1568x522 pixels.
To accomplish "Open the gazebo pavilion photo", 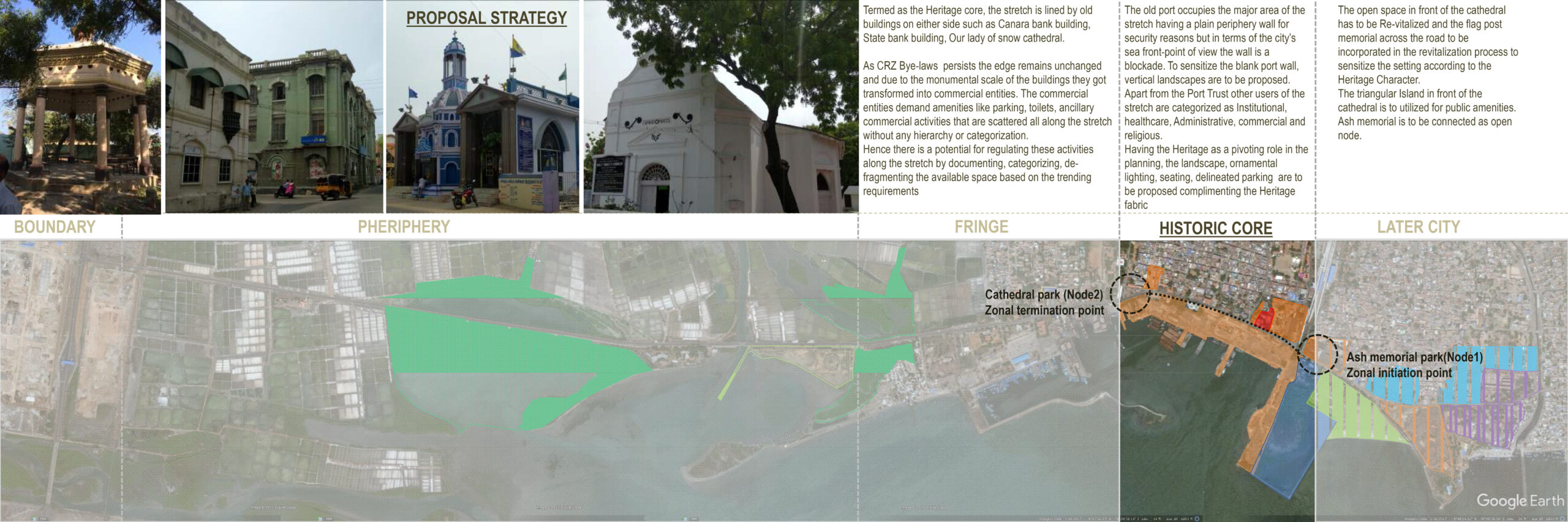I will [80, 107].
